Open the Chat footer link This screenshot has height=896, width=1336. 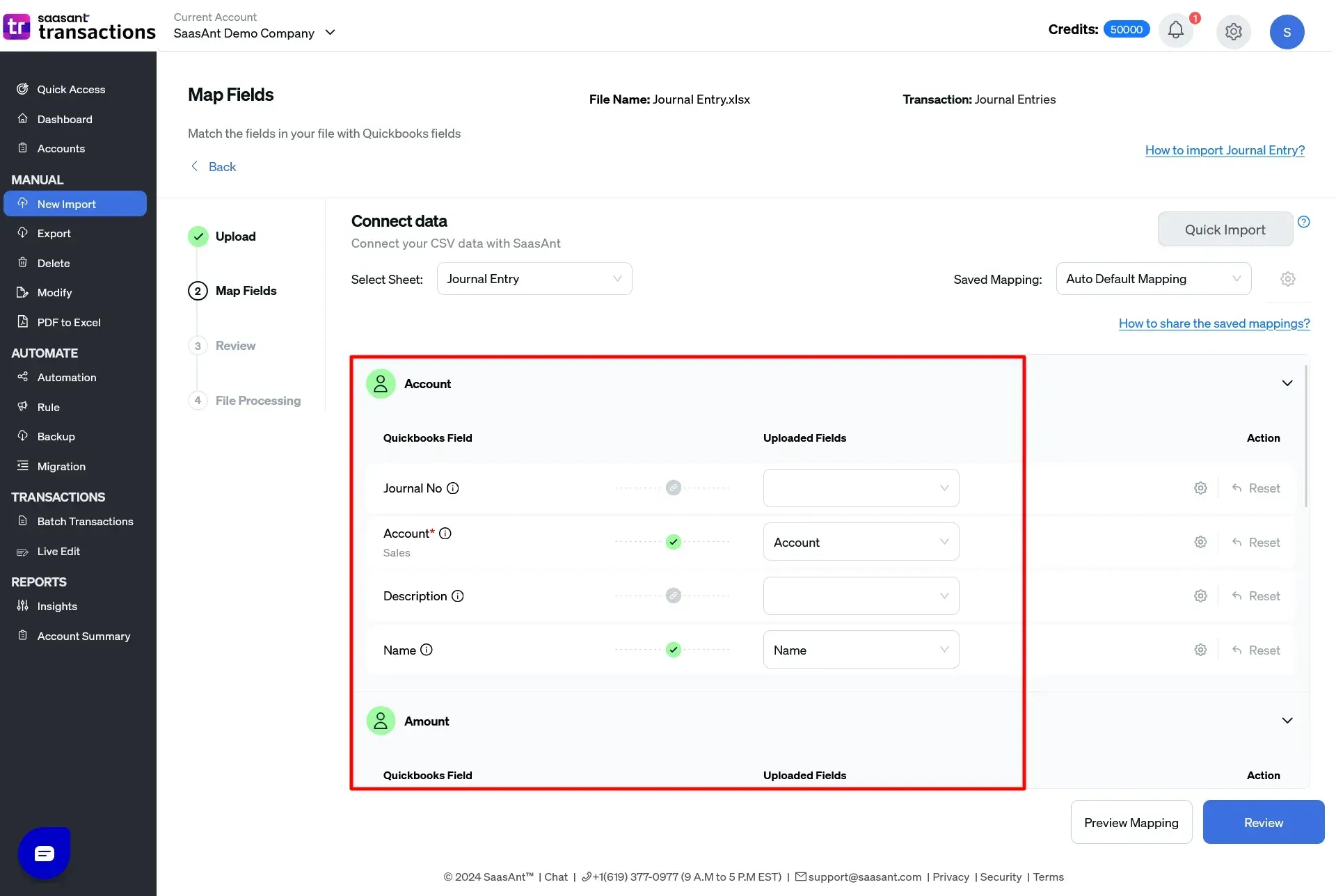[x=555, y=877]
